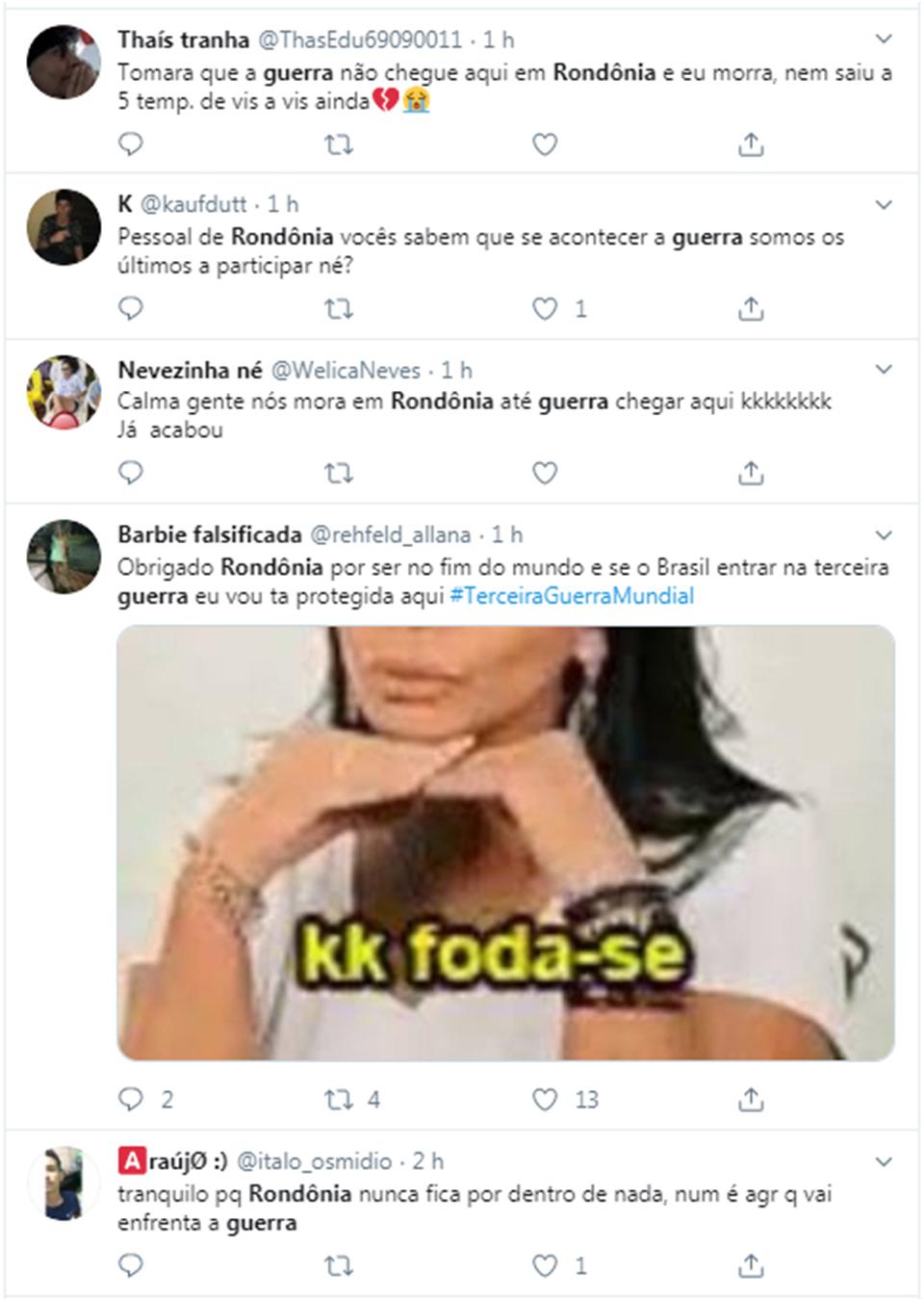Retweet the tweet by @kaufdutt
This screenshot has height=1299, width=924.
[x=338, y=309]
